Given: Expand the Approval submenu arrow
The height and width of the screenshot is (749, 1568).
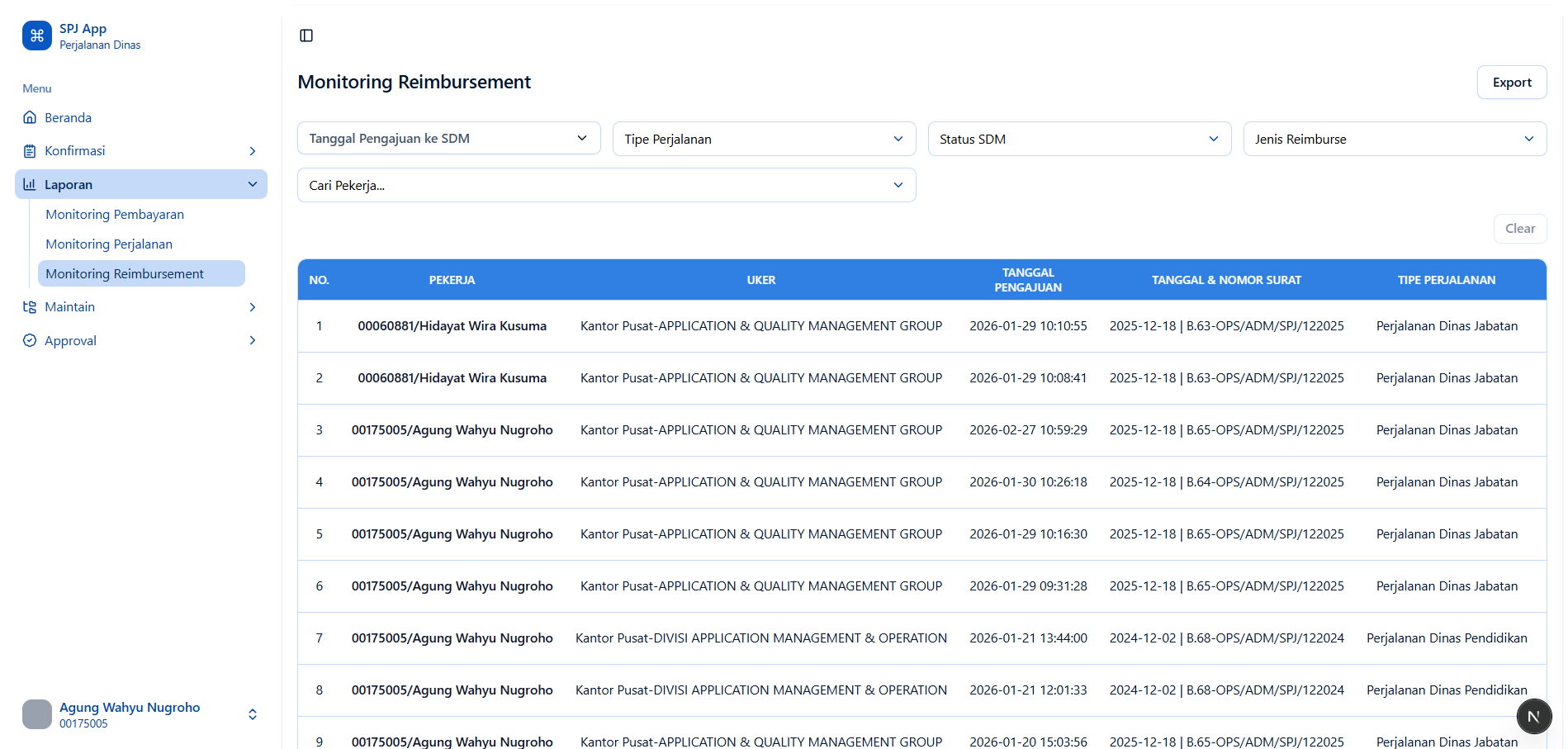Looking at the screenshot, I should (253, 340).
